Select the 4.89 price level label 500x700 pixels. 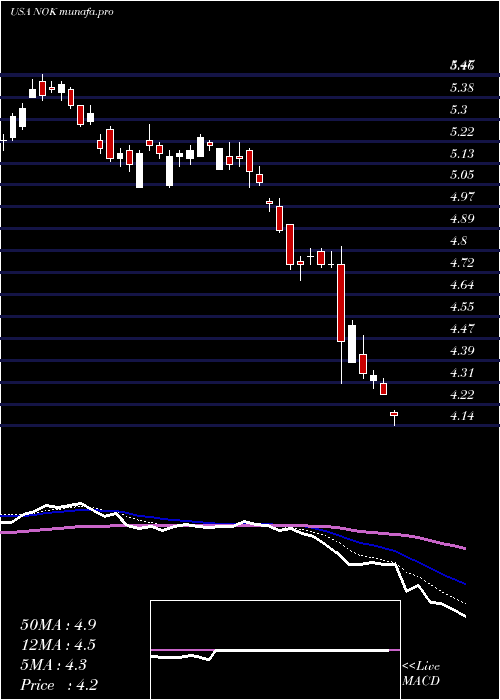click(x=462, y=219)
